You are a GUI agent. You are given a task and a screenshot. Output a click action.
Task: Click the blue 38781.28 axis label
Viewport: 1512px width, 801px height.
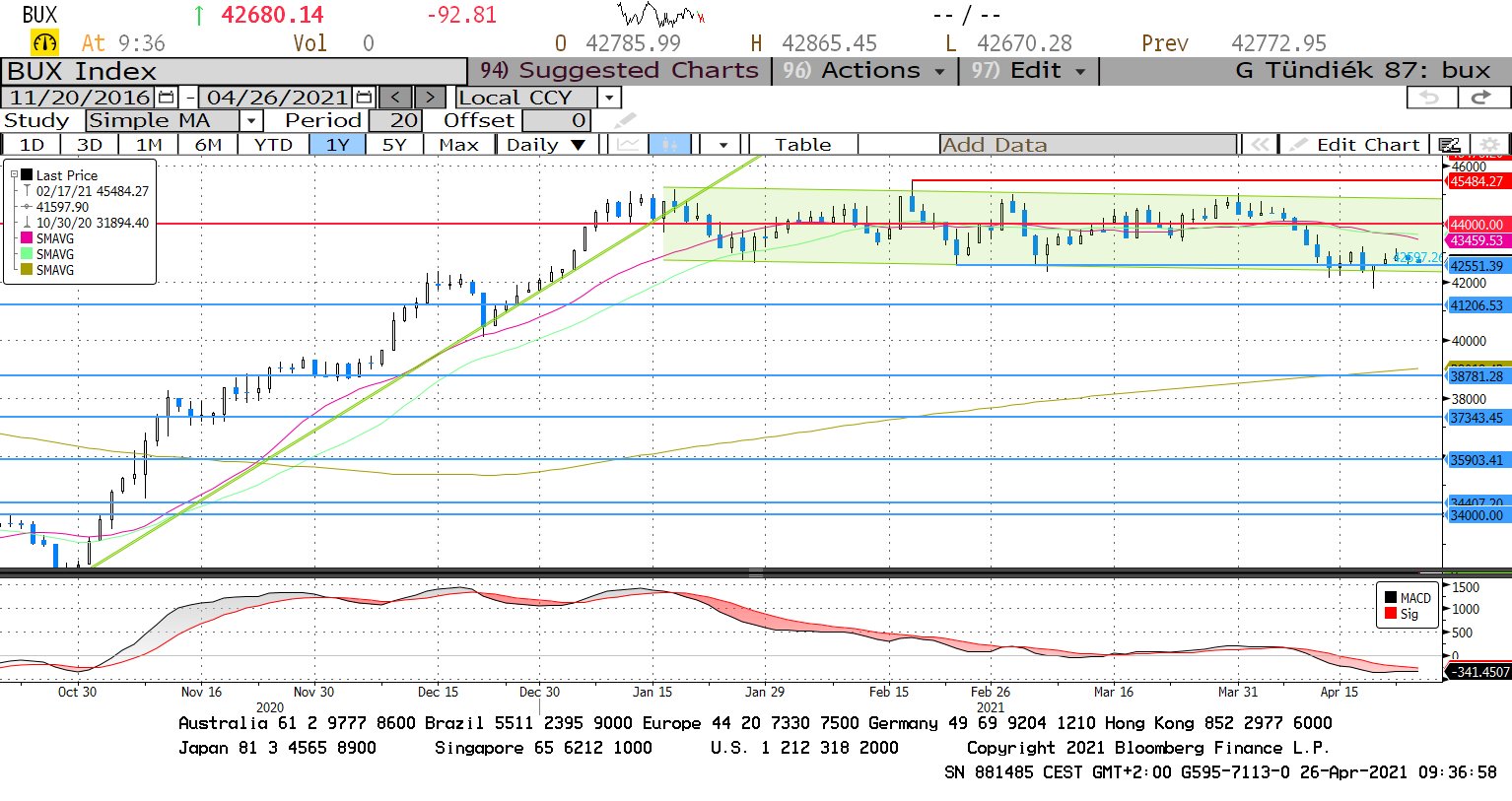(x=1477, y=376)
